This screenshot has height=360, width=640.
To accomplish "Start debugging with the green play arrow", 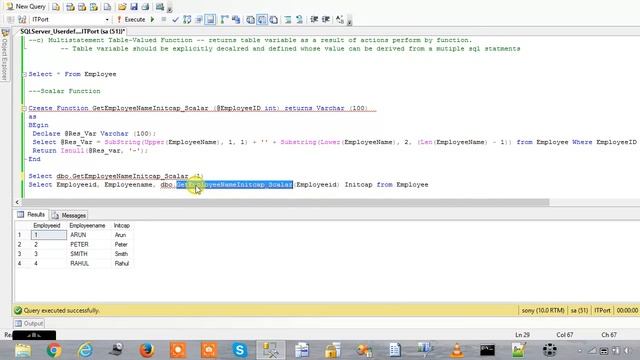I will tap(152, 20).
